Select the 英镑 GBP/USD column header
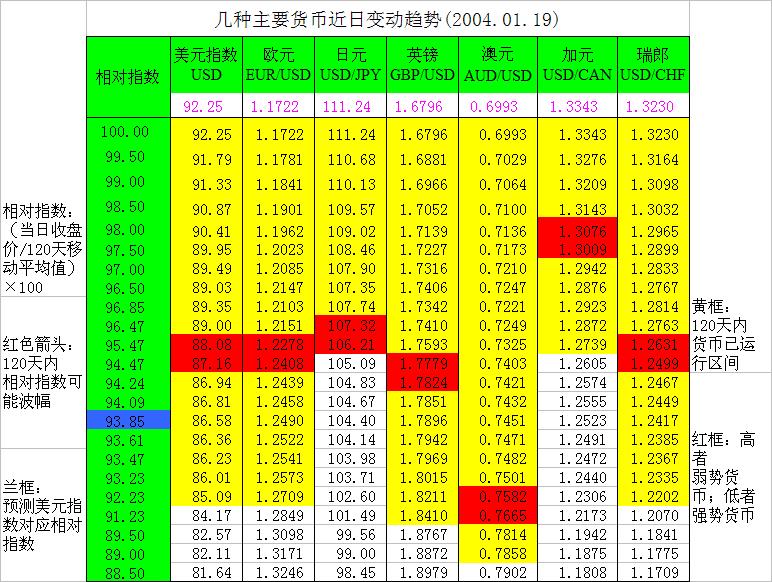The width and height of the screenshot is (772, 582). click(422, 65)
